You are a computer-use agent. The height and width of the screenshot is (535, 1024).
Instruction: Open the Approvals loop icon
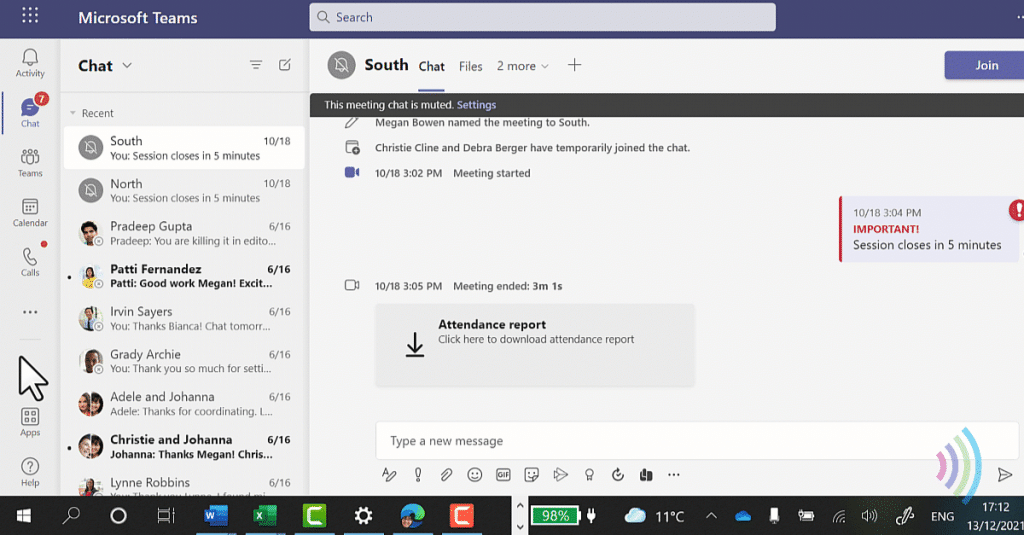618,475
